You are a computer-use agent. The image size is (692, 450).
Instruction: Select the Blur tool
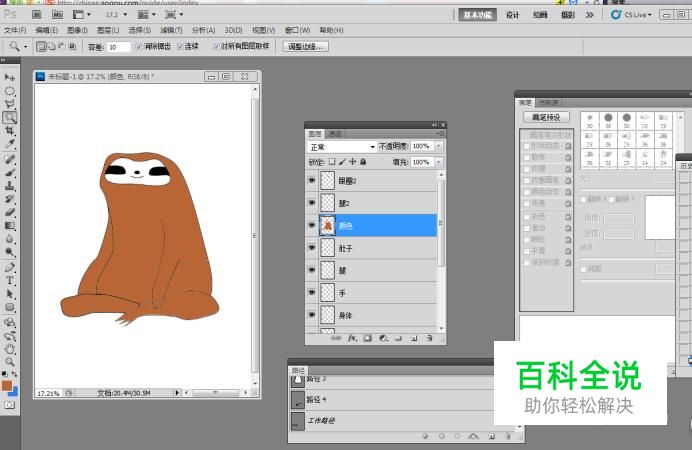(x=10, y=239)
